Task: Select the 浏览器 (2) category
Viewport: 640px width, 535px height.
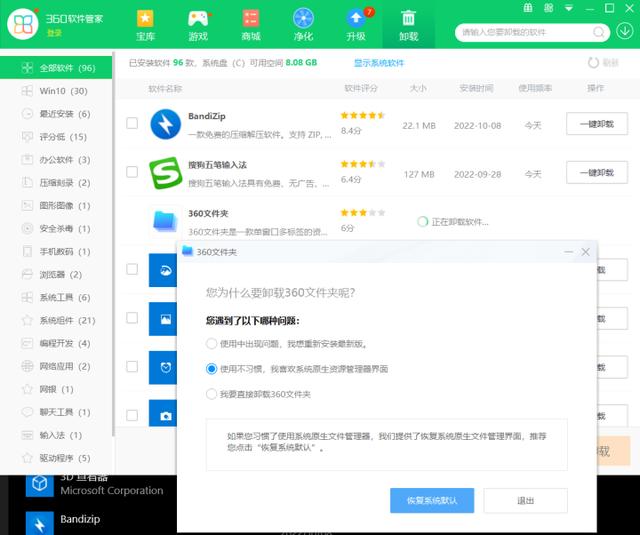Action: (56, 274)
